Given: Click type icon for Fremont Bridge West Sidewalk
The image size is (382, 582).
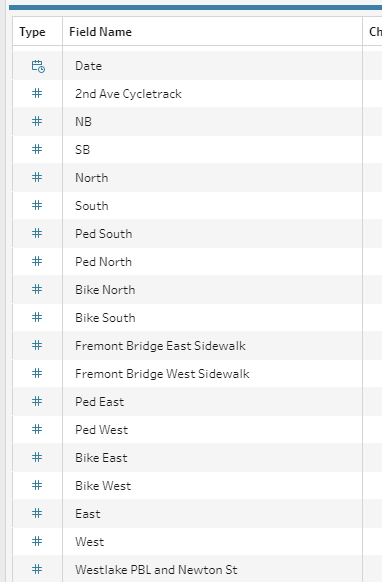Looking at the screenshot, I should (37, 373).
